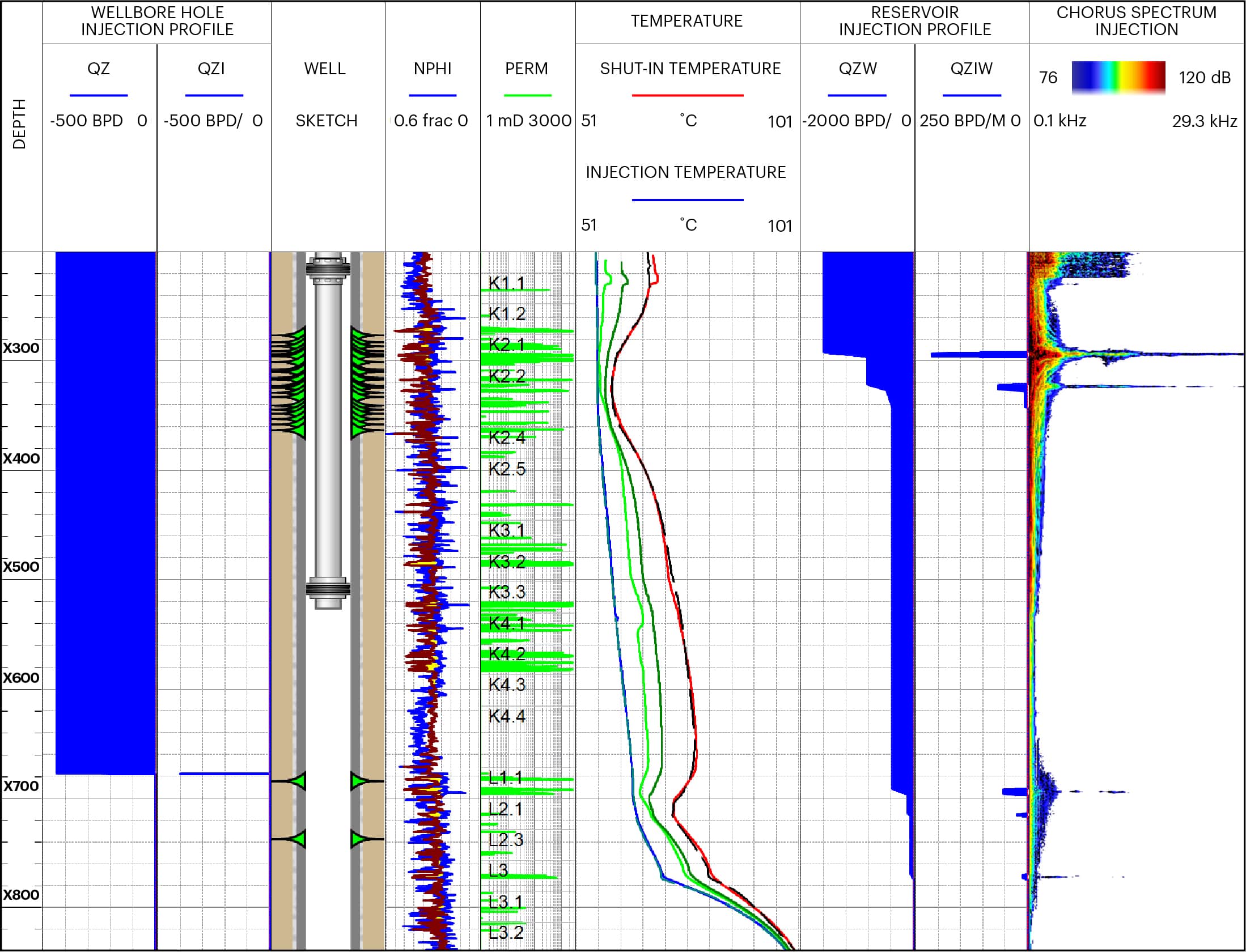This screenshot has width=1246, height=952.
Task: Click the X500 depth marker
Action: (x=22, y=567)
